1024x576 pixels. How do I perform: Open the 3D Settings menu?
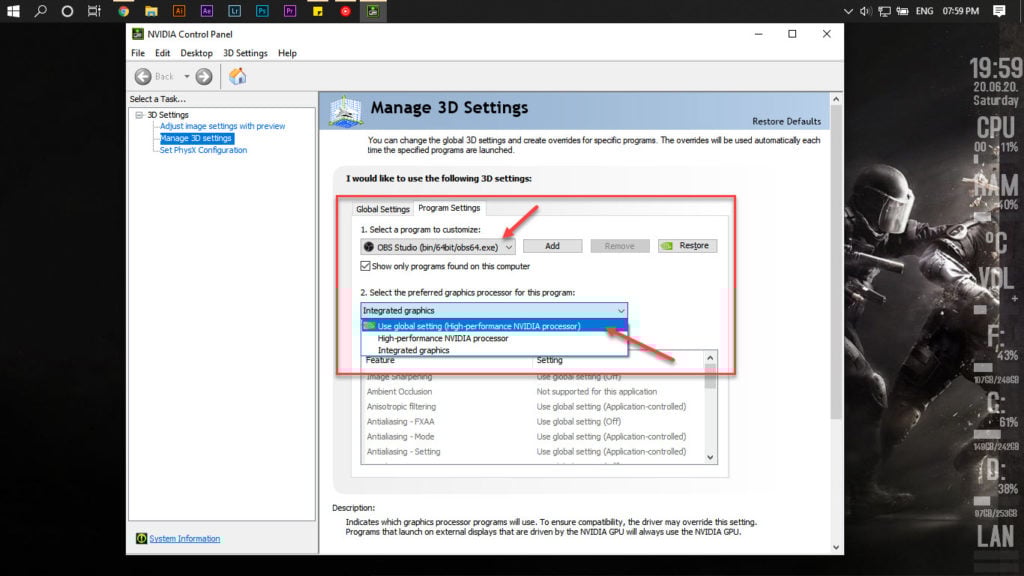245,53
